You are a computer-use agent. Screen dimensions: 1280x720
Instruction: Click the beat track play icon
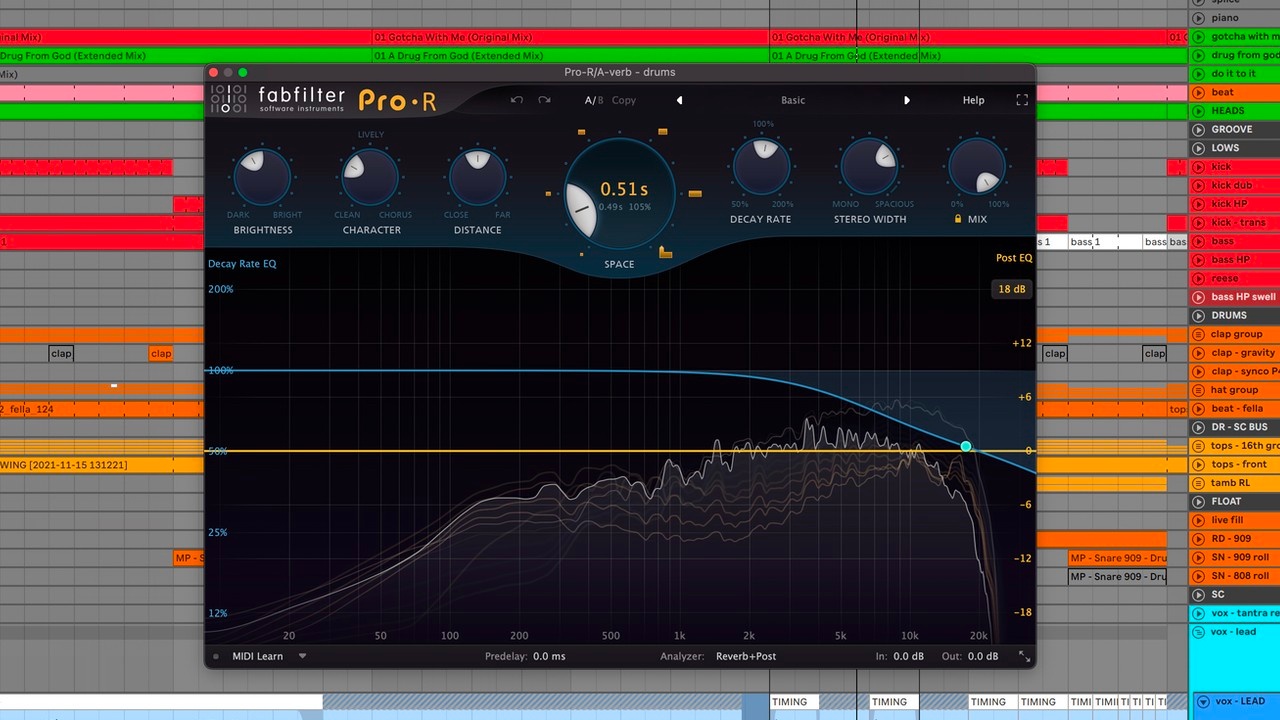click(1198, 92)
